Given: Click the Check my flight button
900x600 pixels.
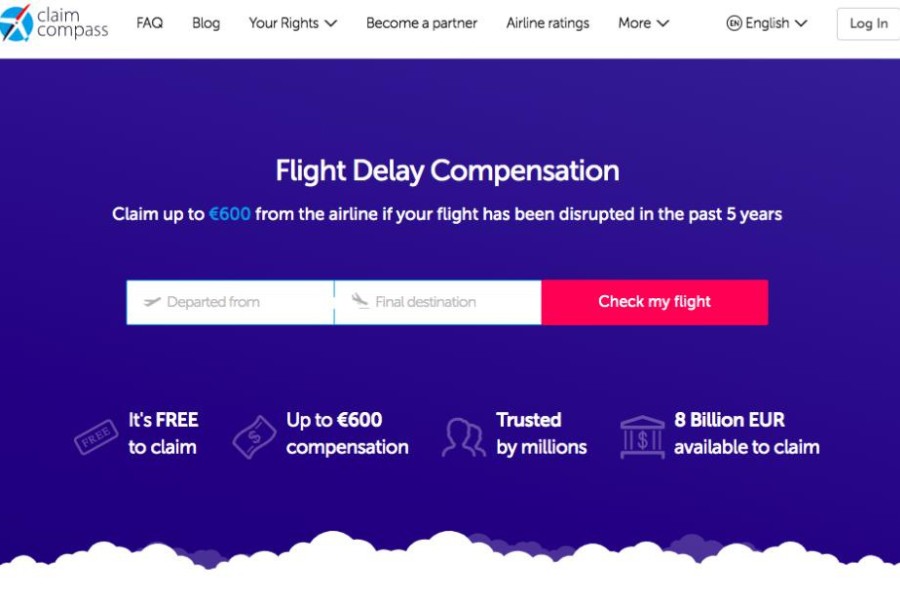Looking at the screenshot, I should click(655, 301).
